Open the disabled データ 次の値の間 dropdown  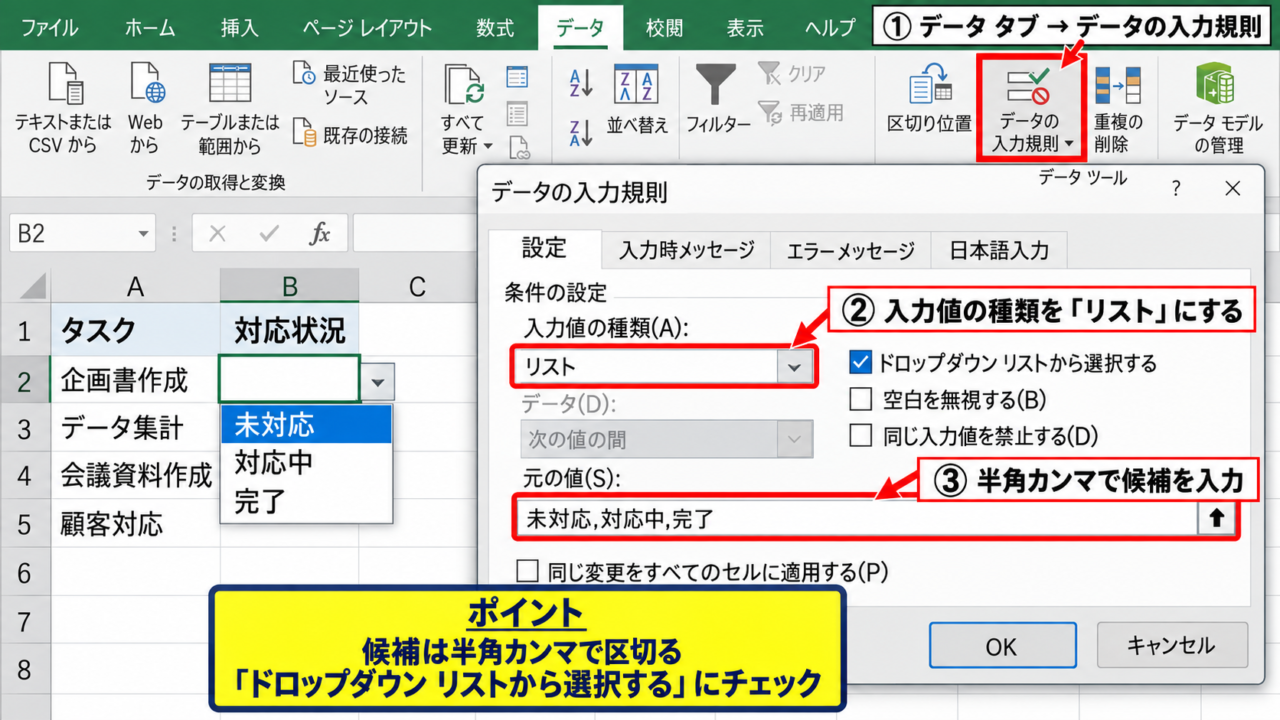click(795, 439)
